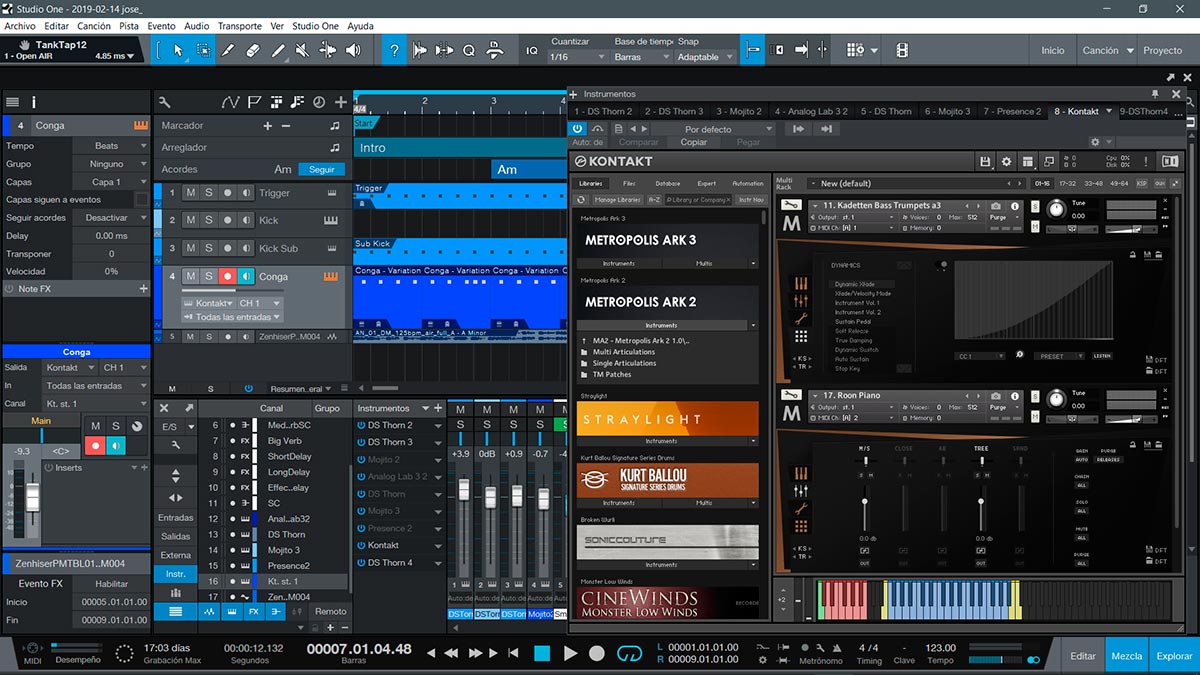The height and width of the screenshot is (675, 1200).
Task: Toggle Kontakt plugin power button
Action: coord(577,129)
